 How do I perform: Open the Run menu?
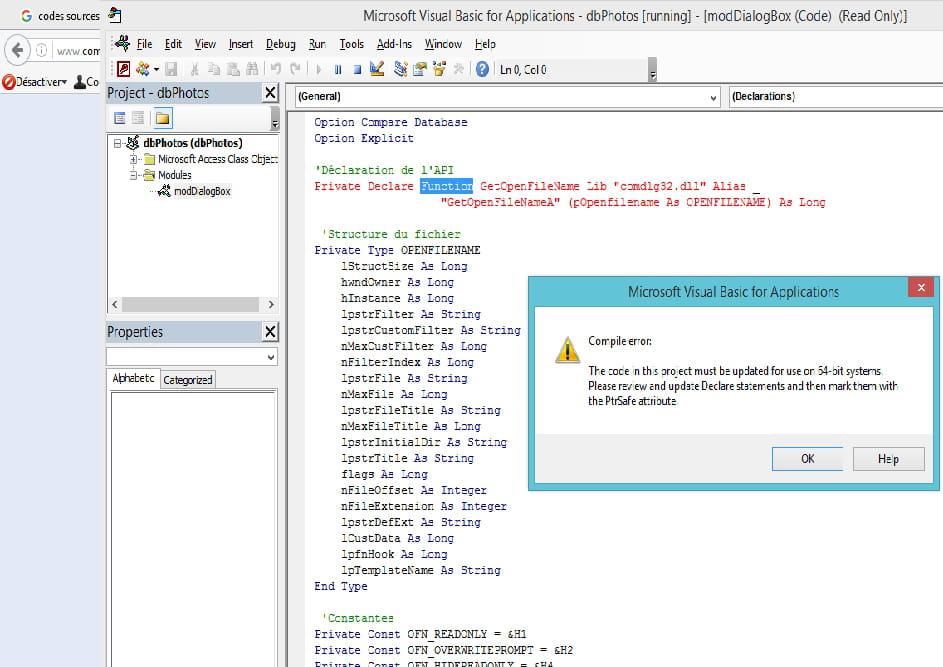pyautogui.click(x=317, y=44)
